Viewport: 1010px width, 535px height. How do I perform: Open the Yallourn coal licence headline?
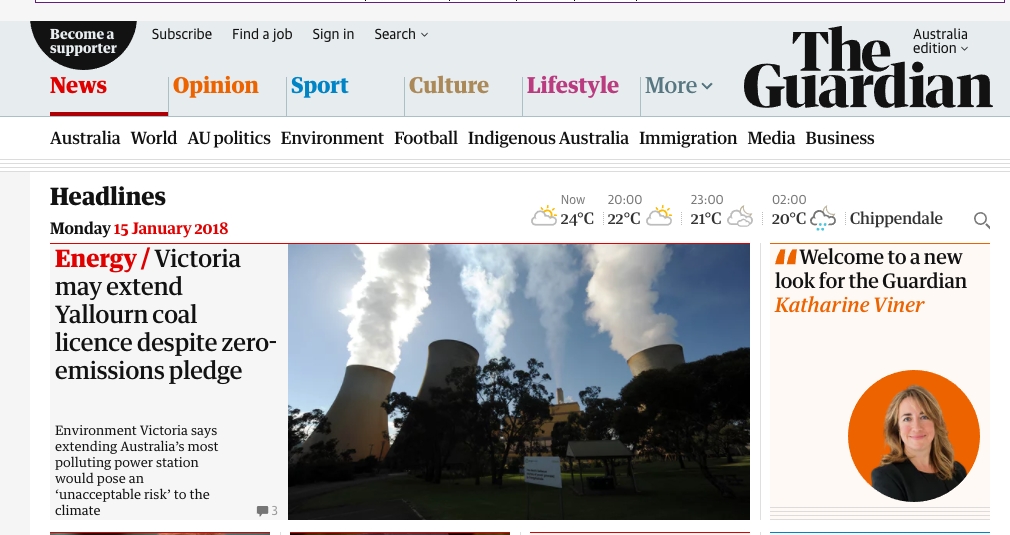point(165,315)
